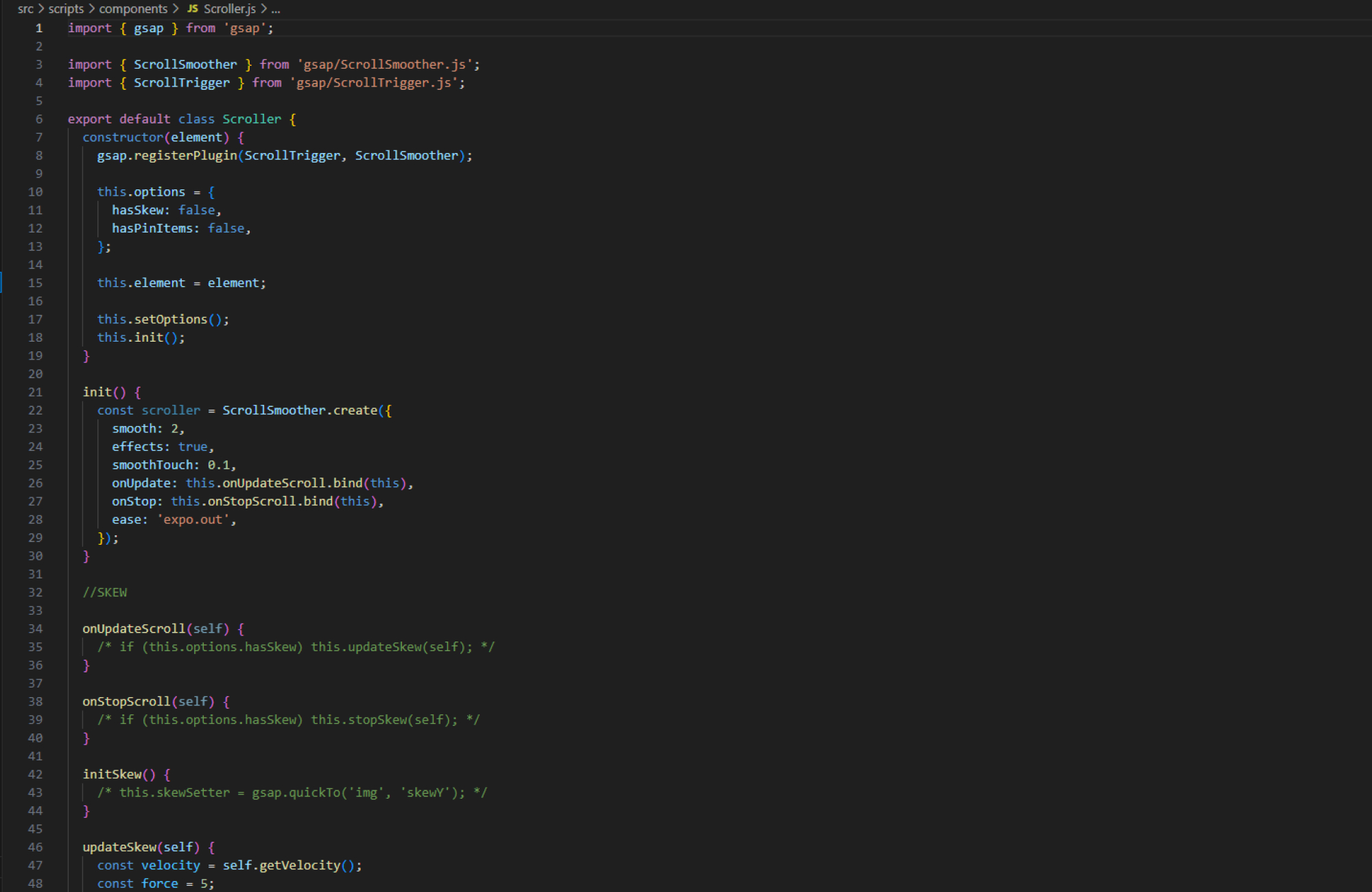
Task: Place cursor on class name Scroller
Action: [251, 119]
